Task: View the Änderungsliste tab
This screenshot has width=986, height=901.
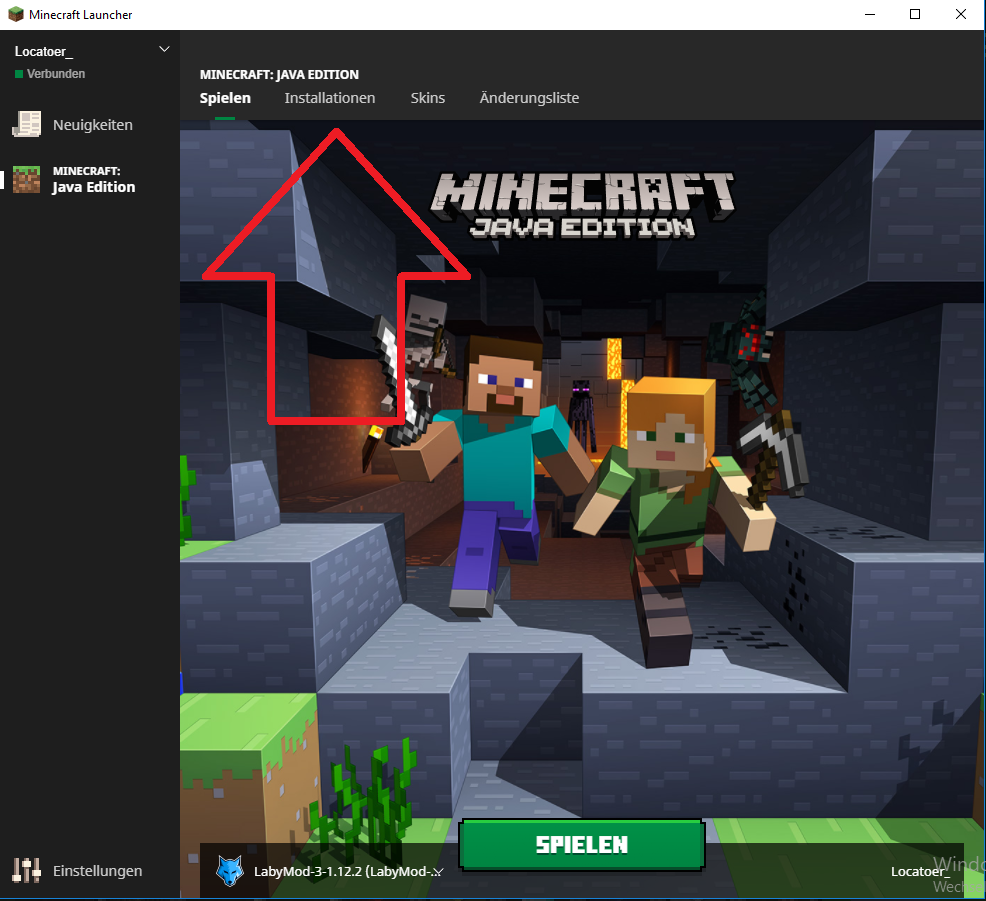Action: point(529,98)
